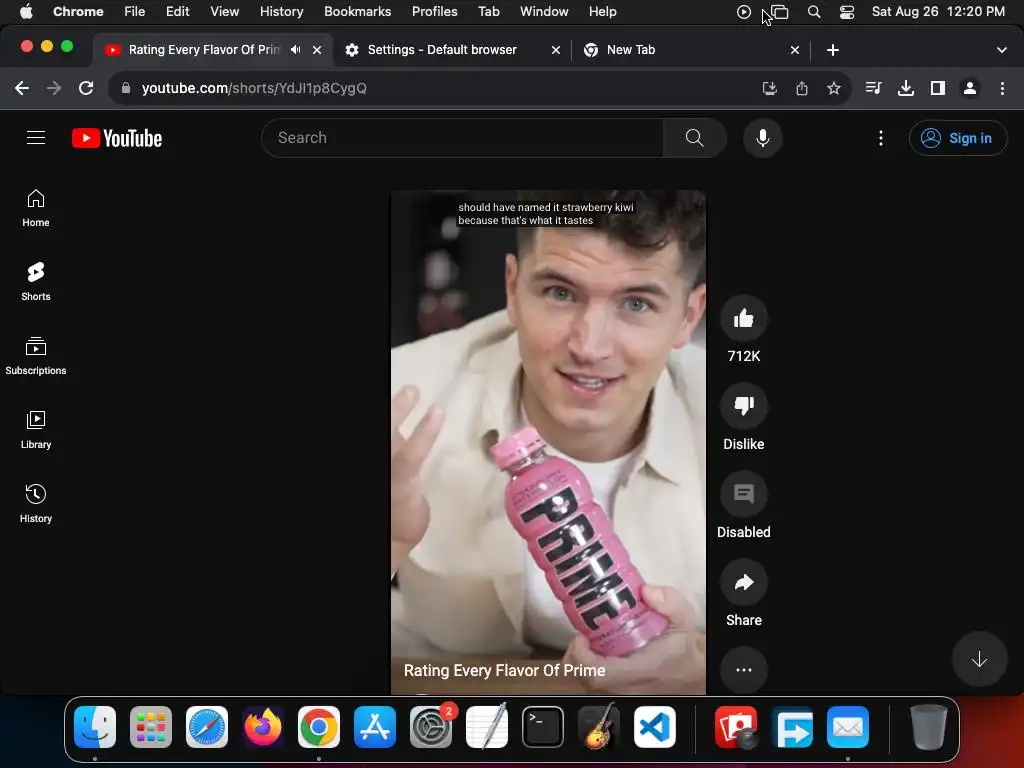Open Chrome three-dot customize menu

pos(1002,88)
